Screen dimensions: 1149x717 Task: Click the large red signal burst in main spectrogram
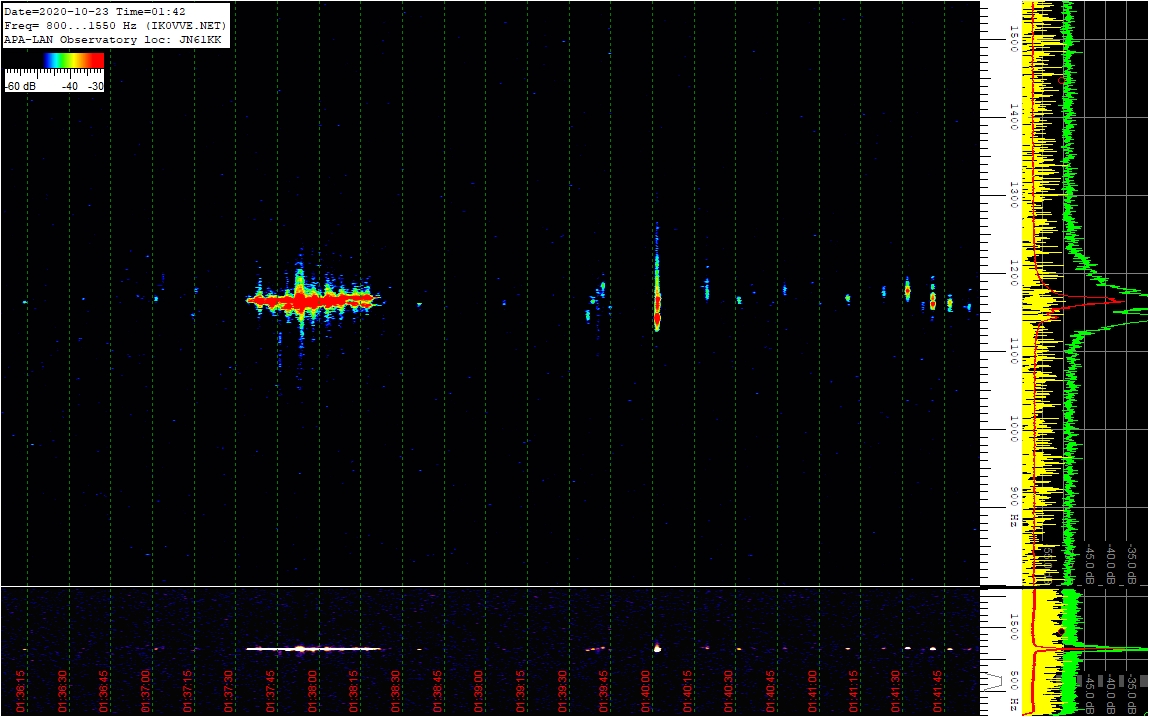pos(313,301)
